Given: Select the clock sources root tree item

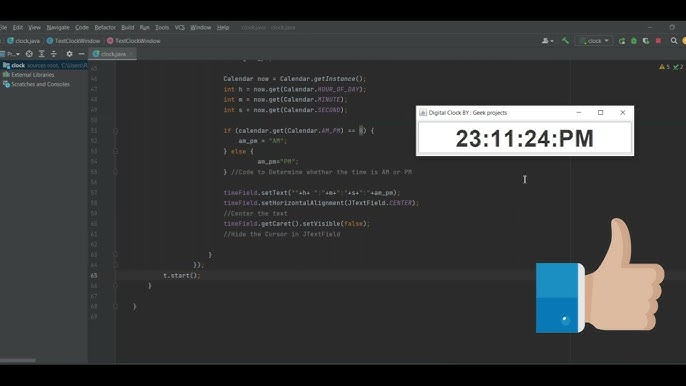Looking at the screenshot, I should (44, 65).
